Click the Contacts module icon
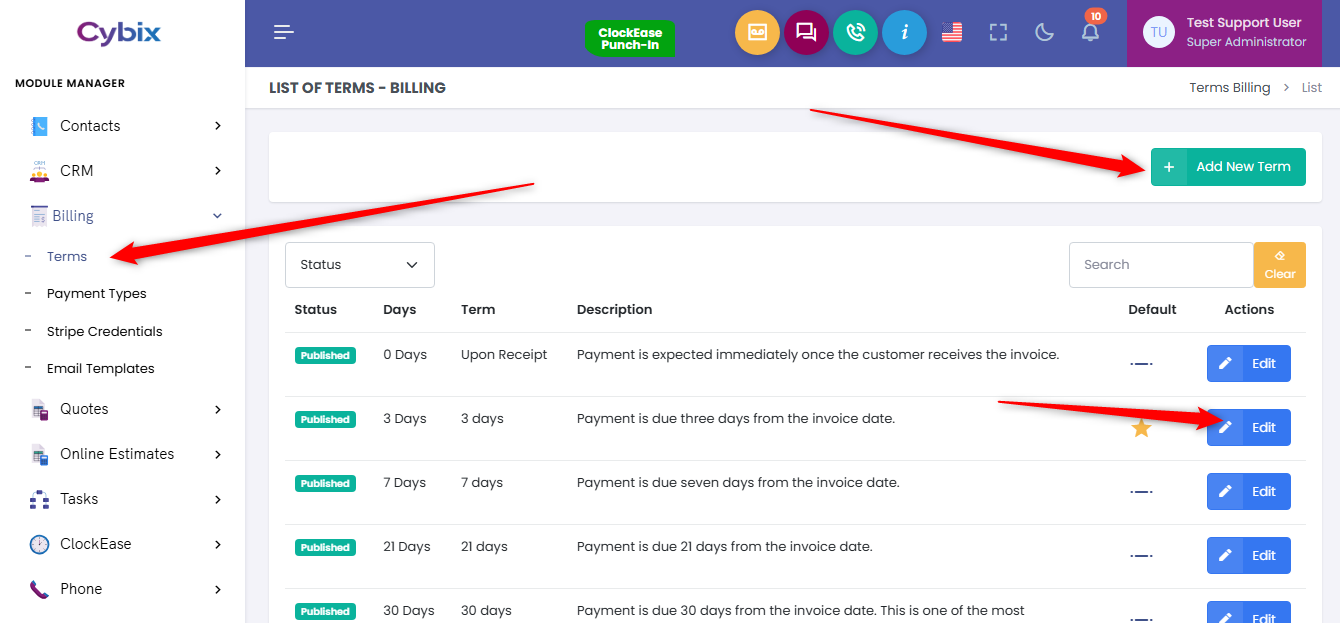 39,126
